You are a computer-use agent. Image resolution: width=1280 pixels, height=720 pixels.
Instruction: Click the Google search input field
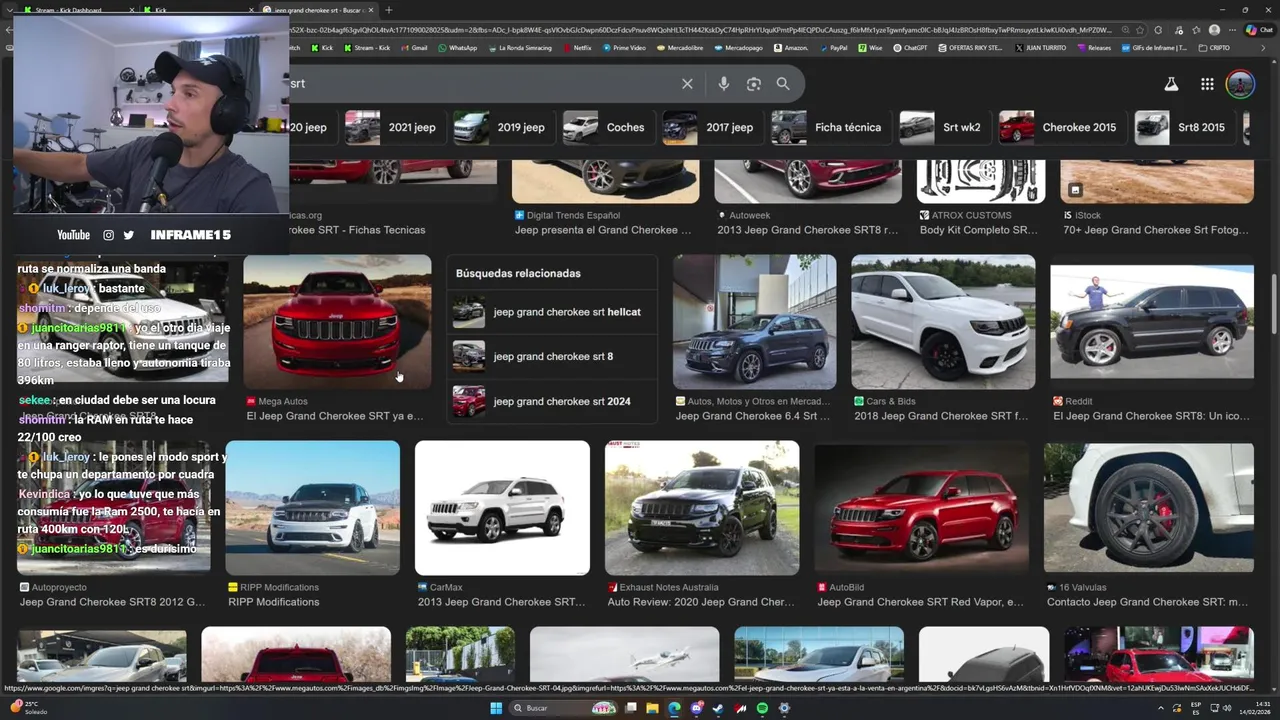[x=480, y=84]
